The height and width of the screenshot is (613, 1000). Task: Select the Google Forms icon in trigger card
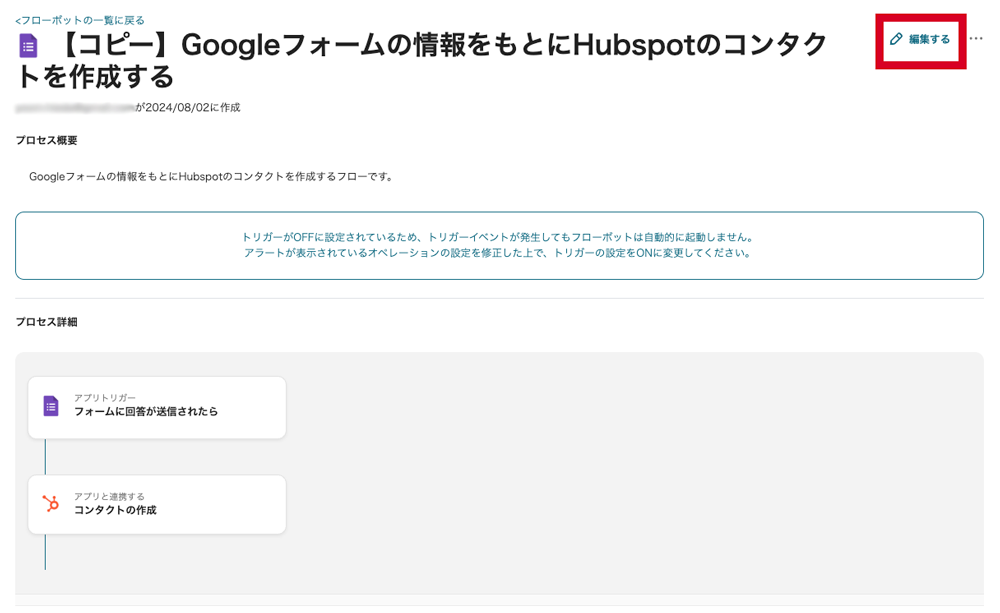point(51,406)
